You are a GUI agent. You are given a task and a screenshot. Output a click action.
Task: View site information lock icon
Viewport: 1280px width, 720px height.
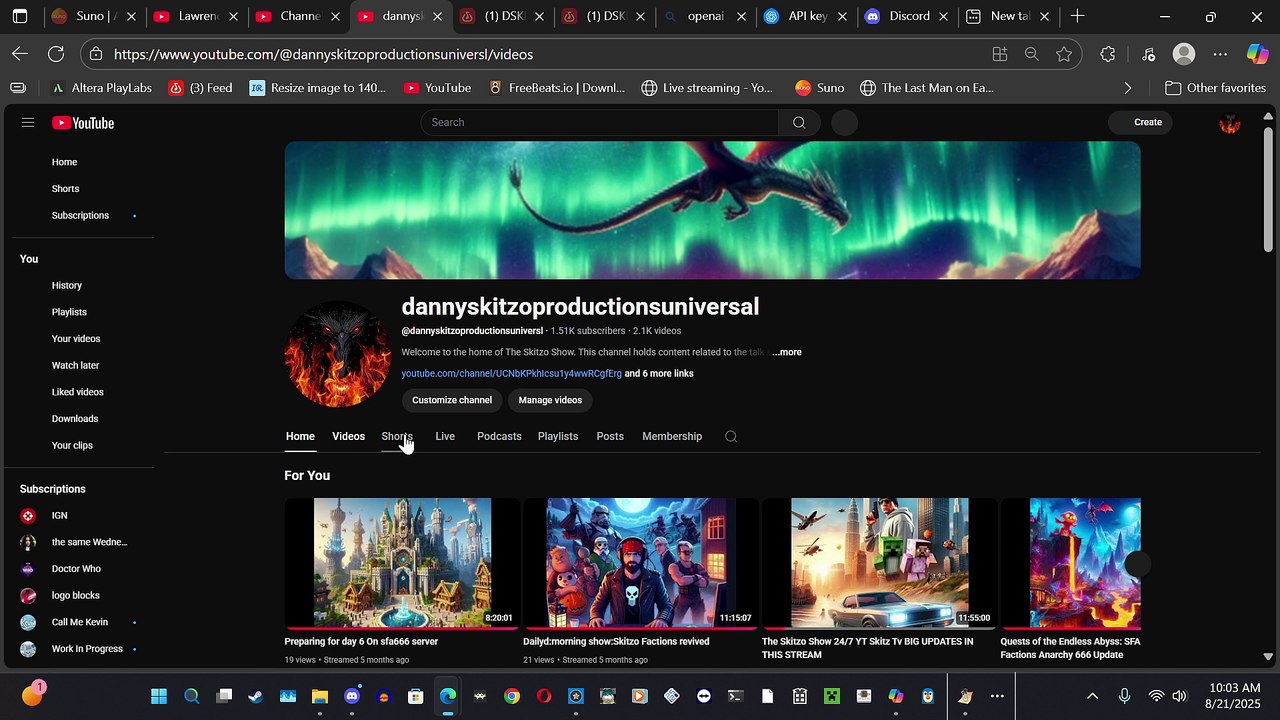[95, 54]
